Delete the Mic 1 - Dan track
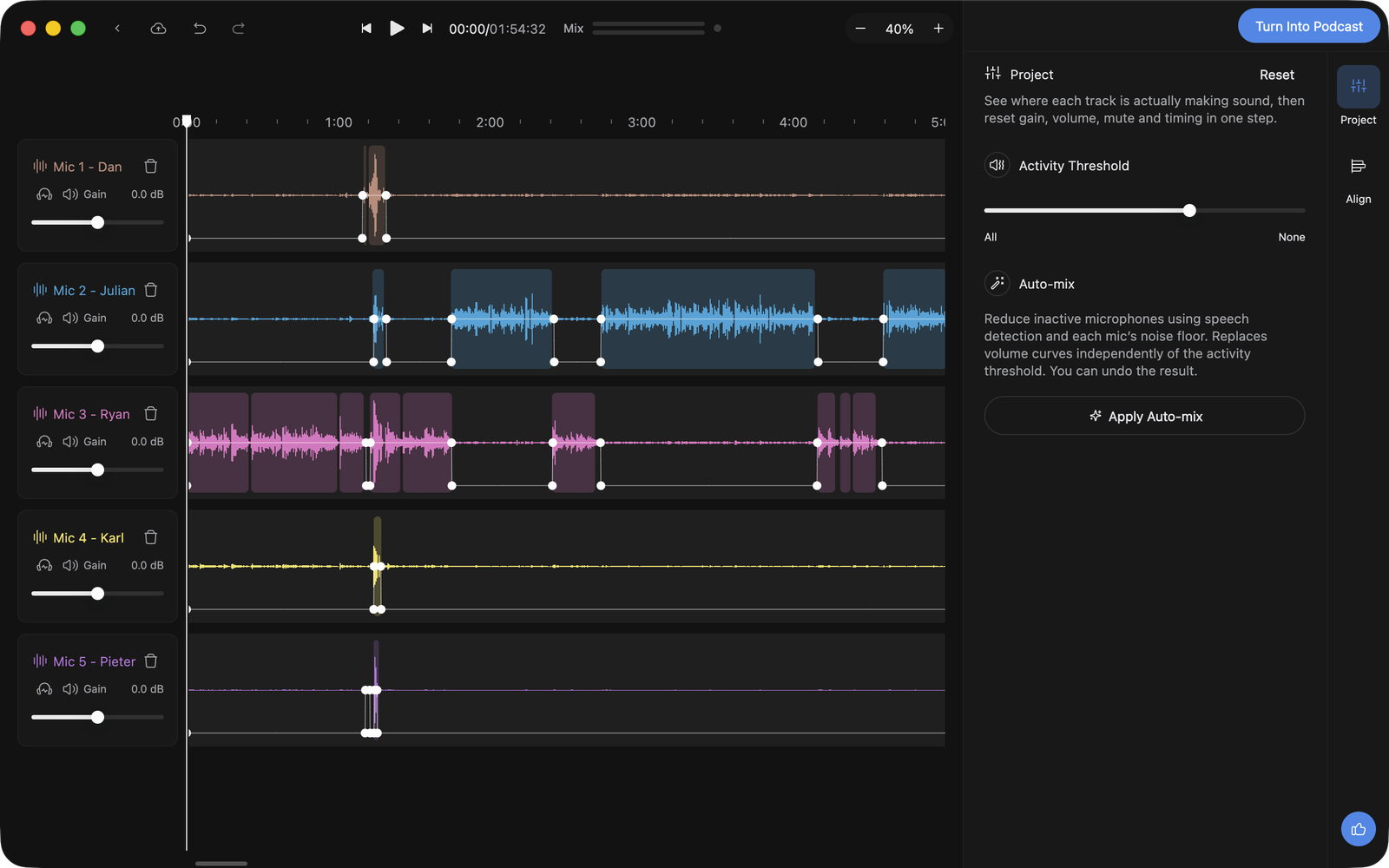This screenshot has height=868, width=1389. click(x=151, y=166)
